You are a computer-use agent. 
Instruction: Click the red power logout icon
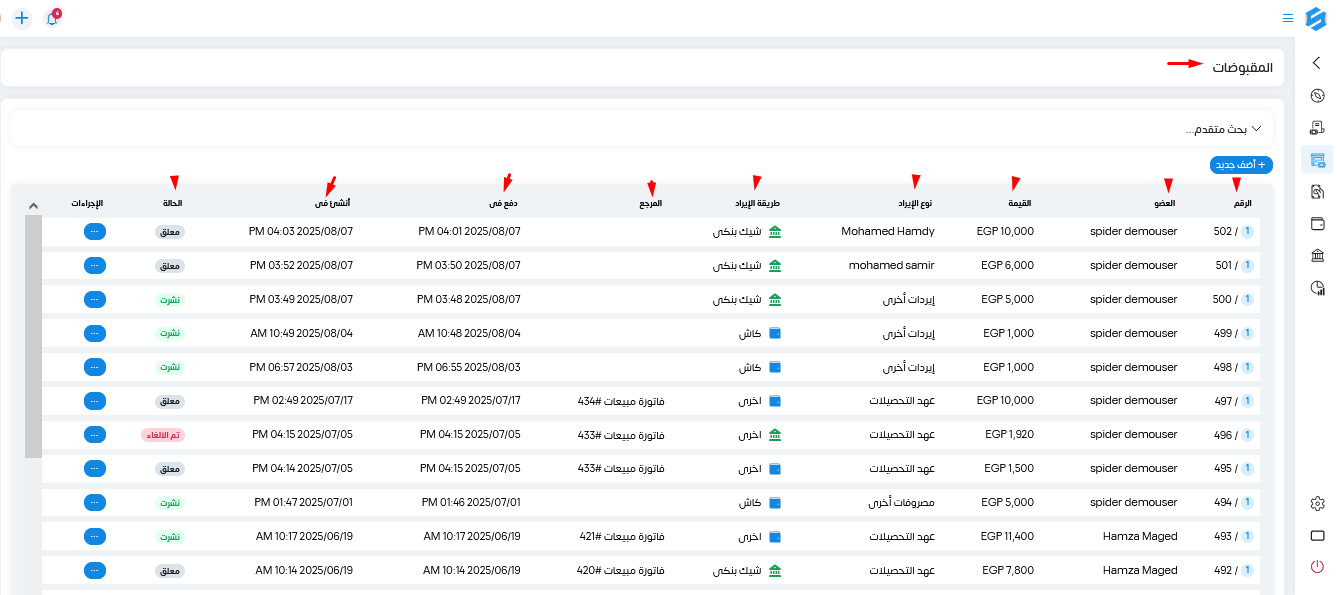pos(1317,567)
